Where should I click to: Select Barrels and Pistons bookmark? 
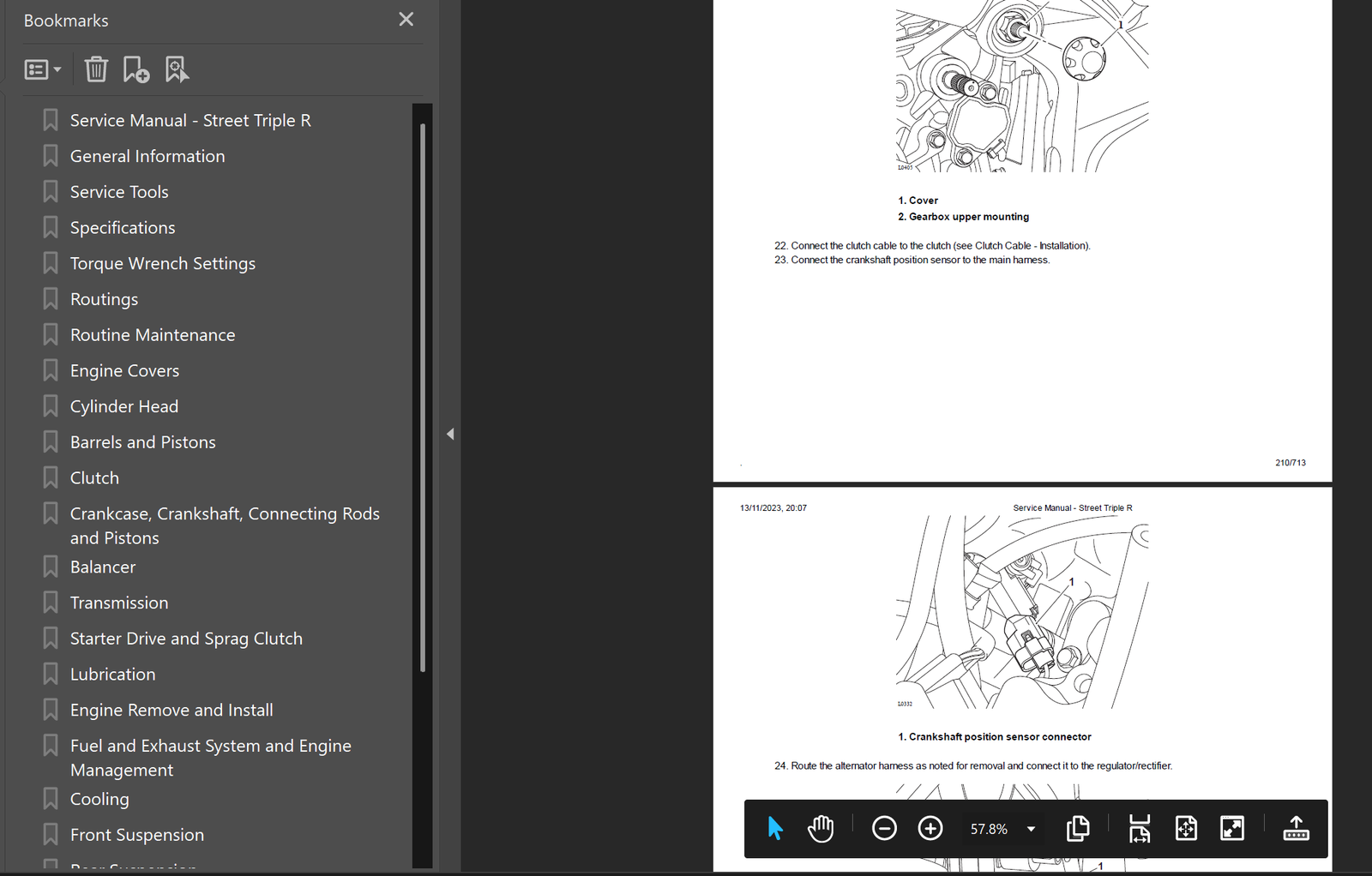click(x=143, y=442)
